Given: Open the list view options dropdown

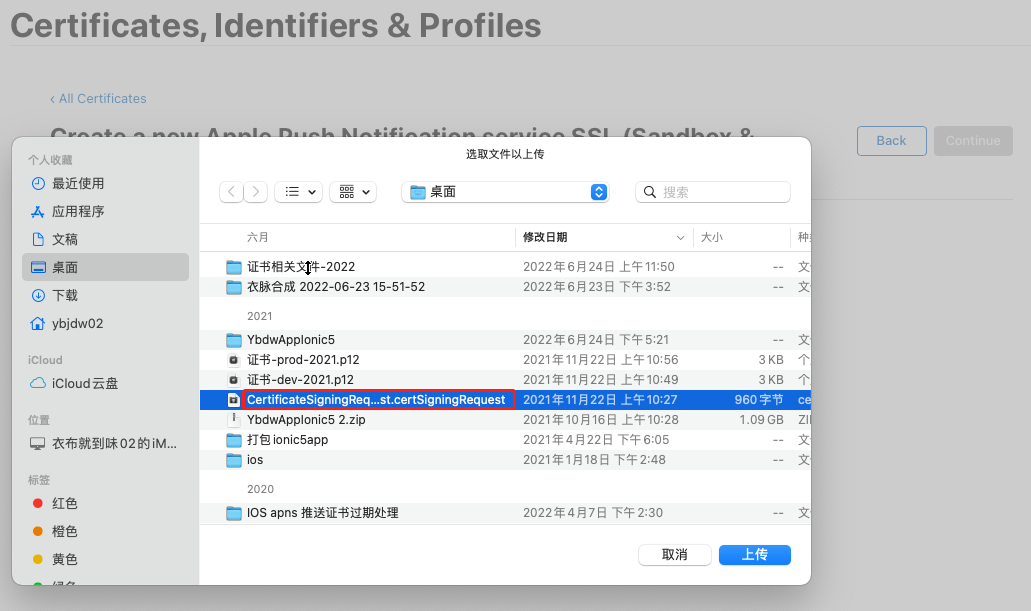Looking at the screenshot, I should pyautogui.click(x=298, y=192).
